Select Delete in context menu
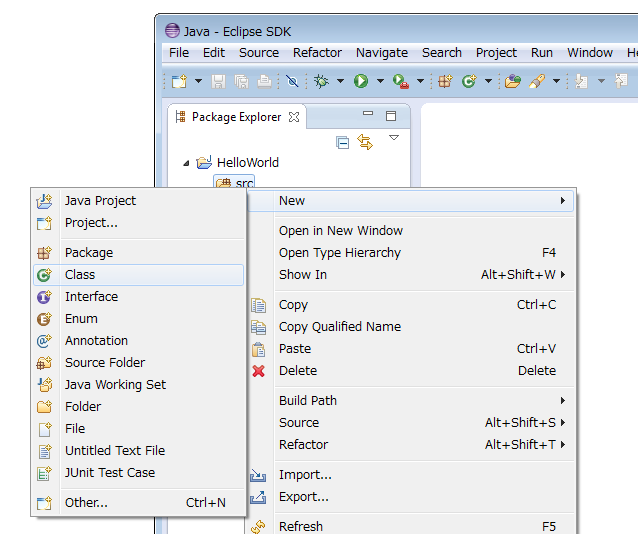The width and height of the screenshot is (638, 534). [411, 371]
